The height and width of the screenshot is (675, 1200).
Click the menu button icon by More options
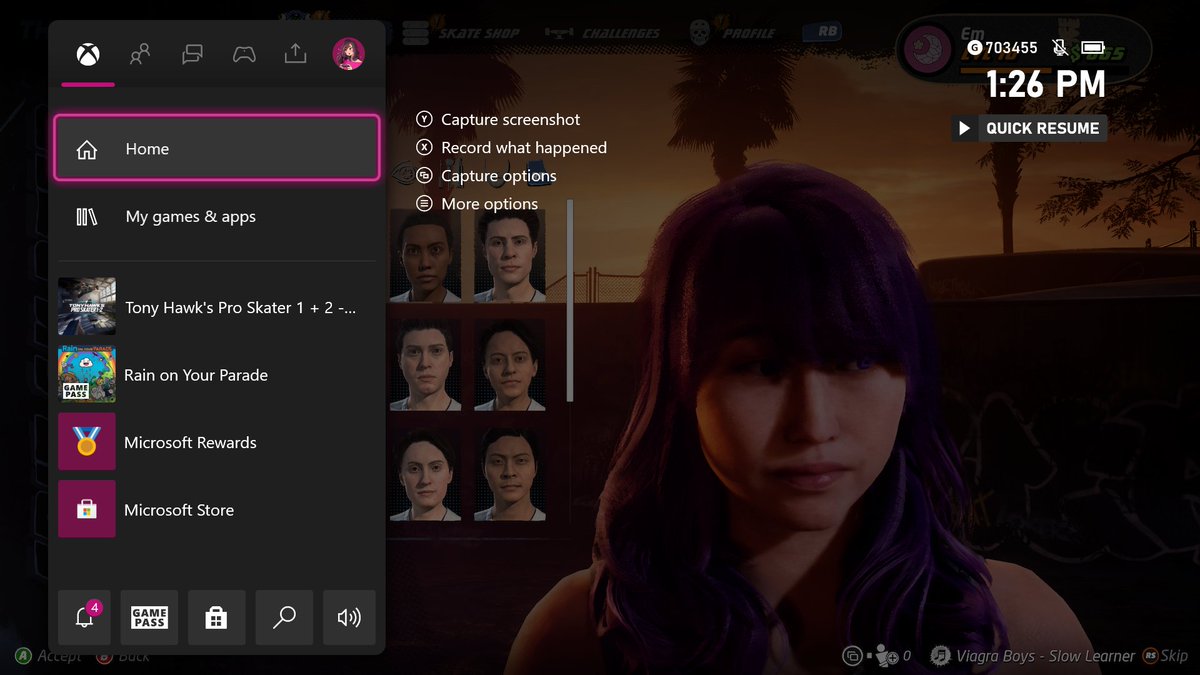[424, 203]
